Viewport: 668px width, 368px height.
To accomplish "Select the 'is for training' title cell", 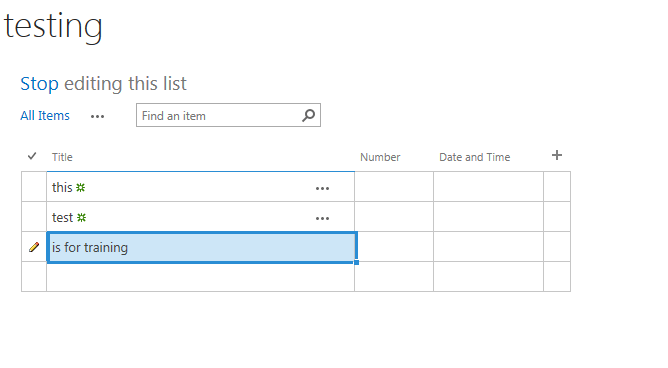I will click(x=201, y=247).
